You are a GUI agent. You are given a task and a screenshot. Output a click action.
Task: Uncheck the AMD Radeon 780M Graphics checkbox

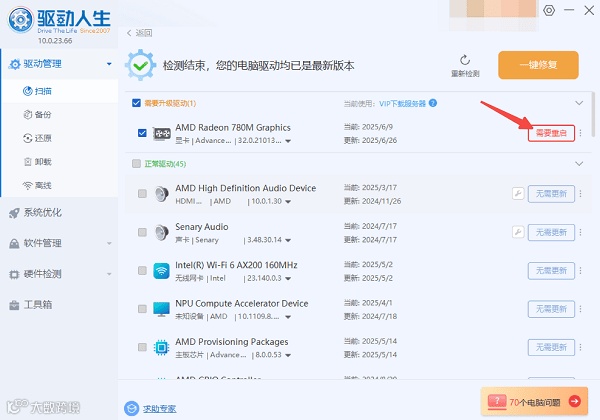[x=142, y=133]
